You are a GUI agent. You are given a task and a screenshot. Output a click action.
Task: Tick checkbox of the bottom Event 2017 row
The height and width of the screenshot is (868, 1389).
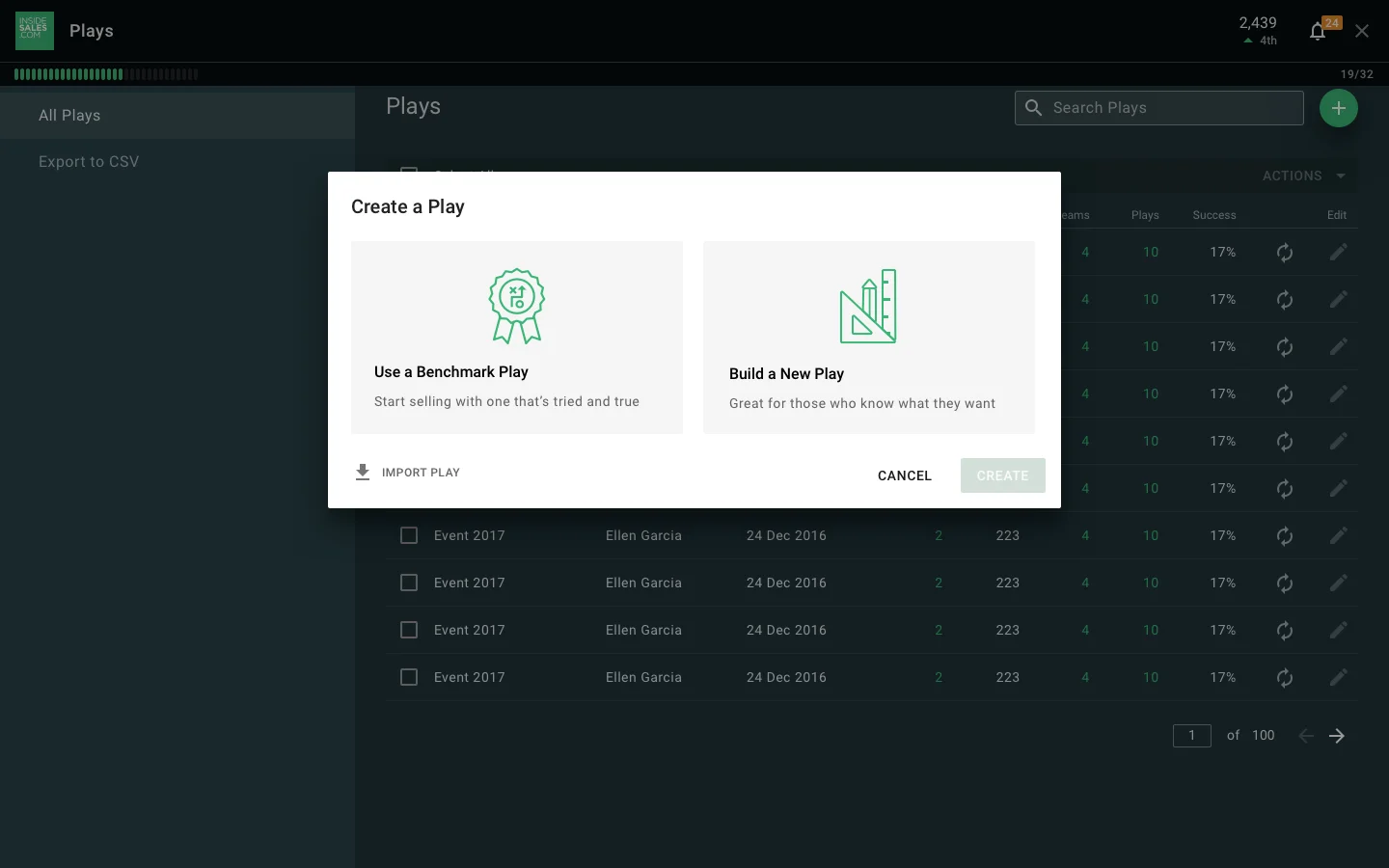pyautogui.click(x=409, y=678)
